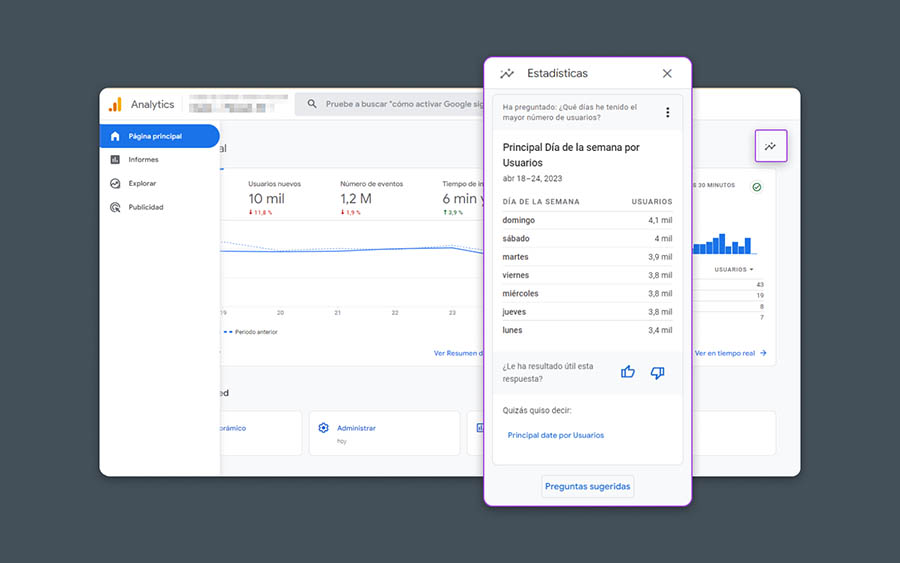Click the thumbs down feedback icon

(657, 372)
